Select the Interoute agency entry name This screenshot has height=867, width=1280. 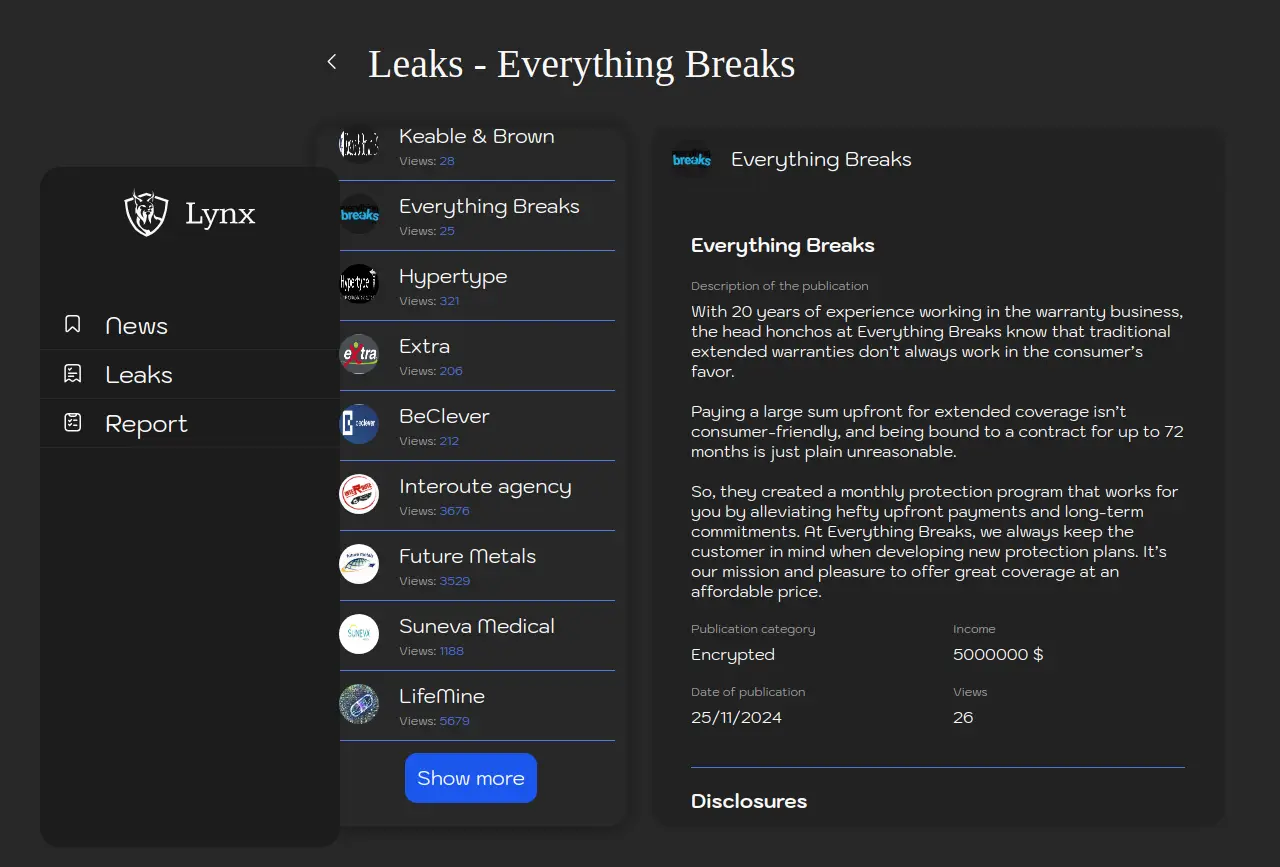pos(485,487)
